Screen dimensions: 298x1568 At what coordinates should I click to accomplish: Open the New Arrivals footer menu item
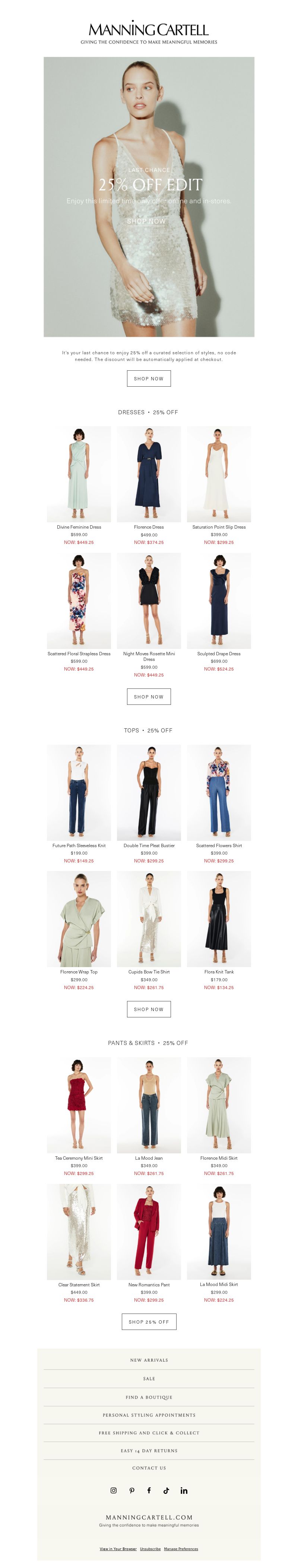click(149, 1360)
